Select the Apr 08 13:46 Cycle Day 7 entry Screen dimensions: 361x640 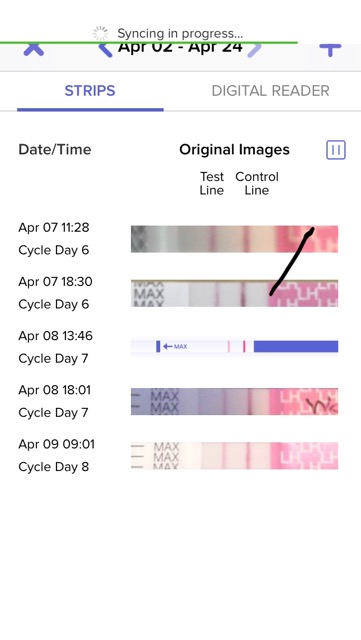click(55, 347)
